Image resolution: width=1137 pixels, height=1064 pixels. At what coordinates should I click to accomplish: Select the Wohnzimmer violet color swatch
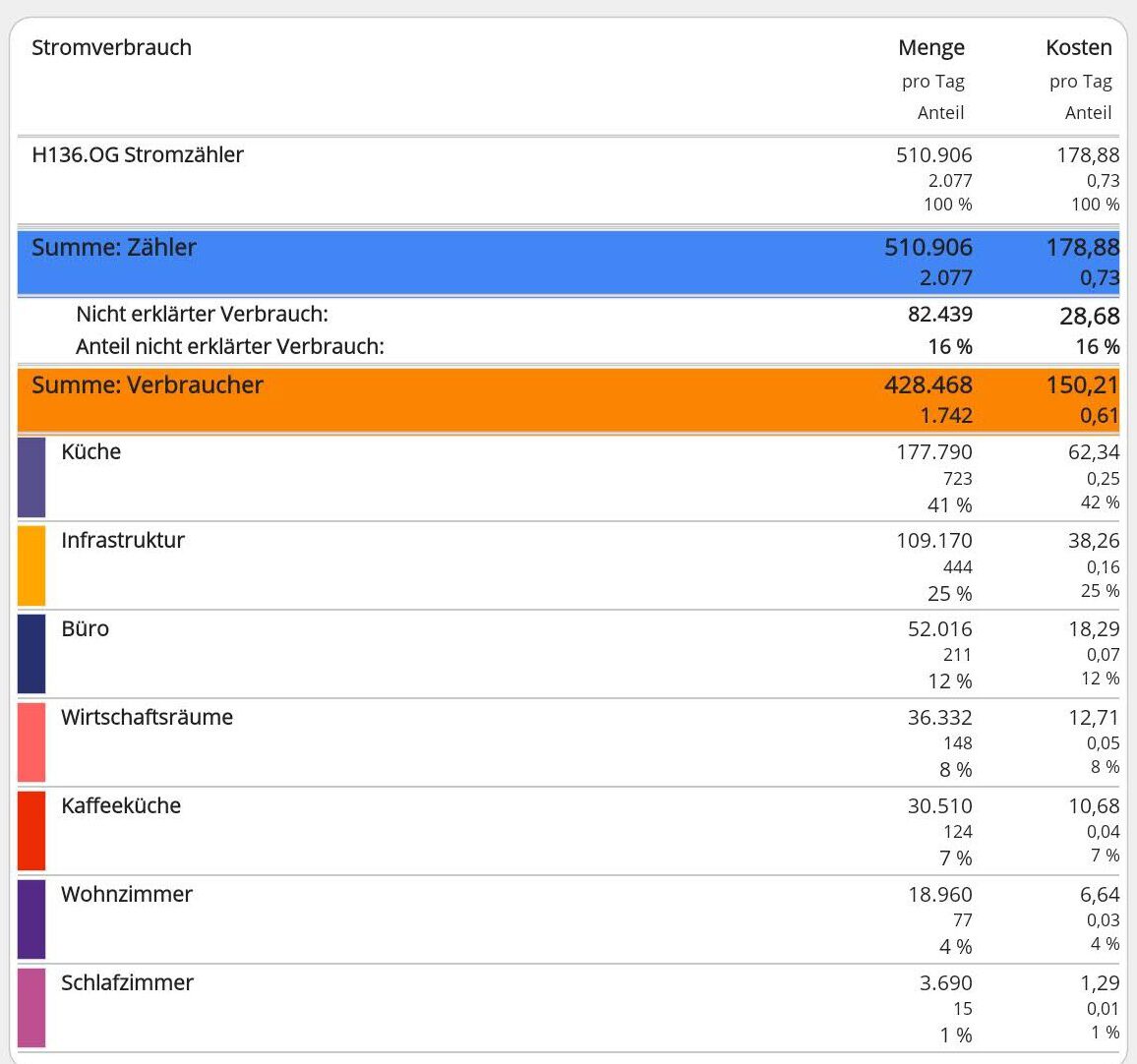[31, 919]
